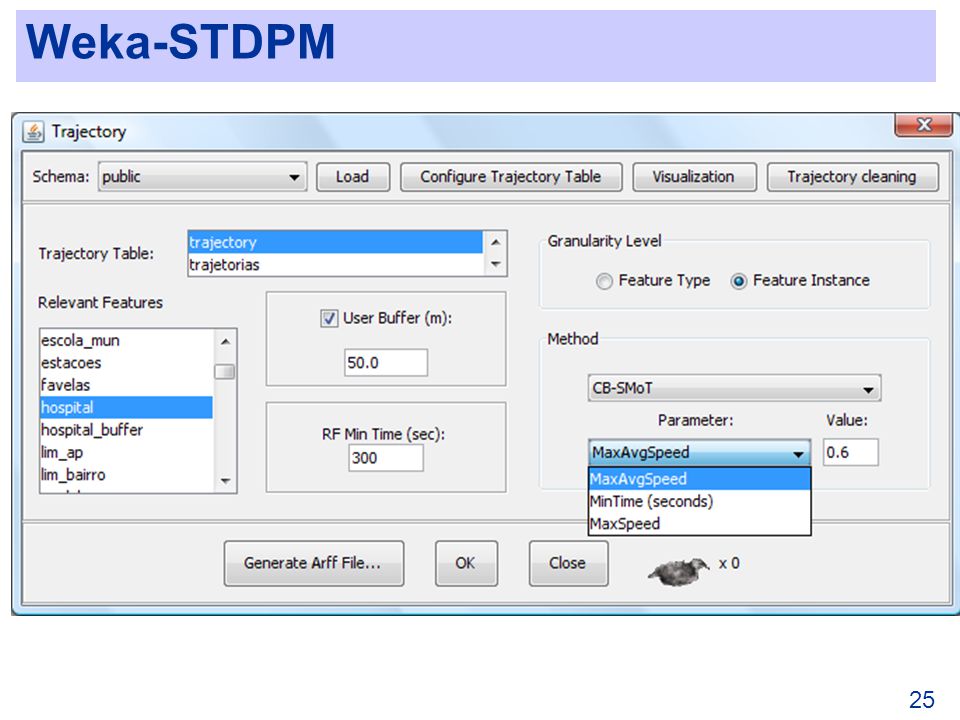Collapse the Parameter combo box showing MaxAvgSpeed
Image resolution: width=960 pixels, height=720 pixels.
pos(699,452)
